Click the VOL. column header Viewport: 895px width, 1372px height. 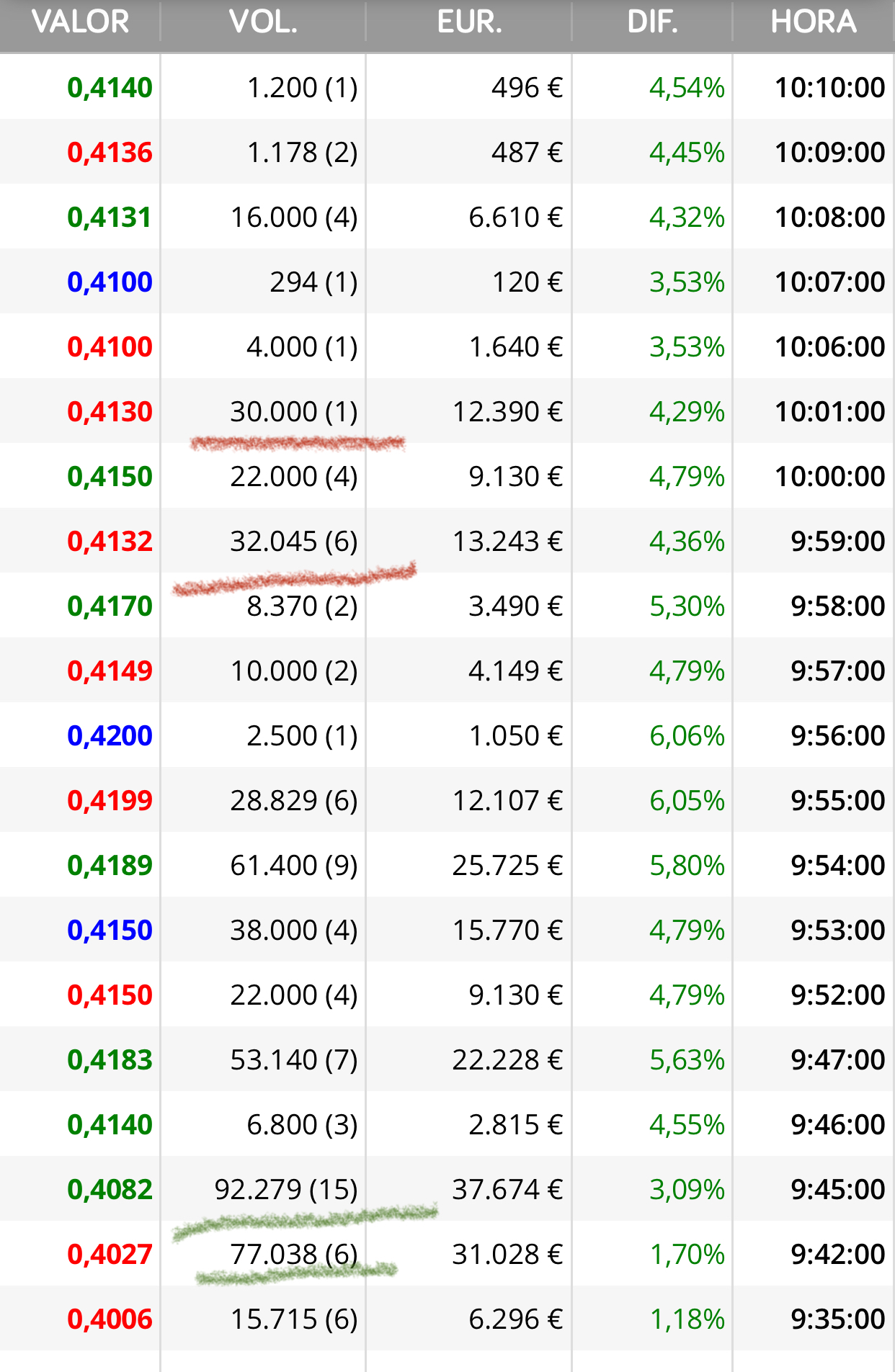click(263, 22)
